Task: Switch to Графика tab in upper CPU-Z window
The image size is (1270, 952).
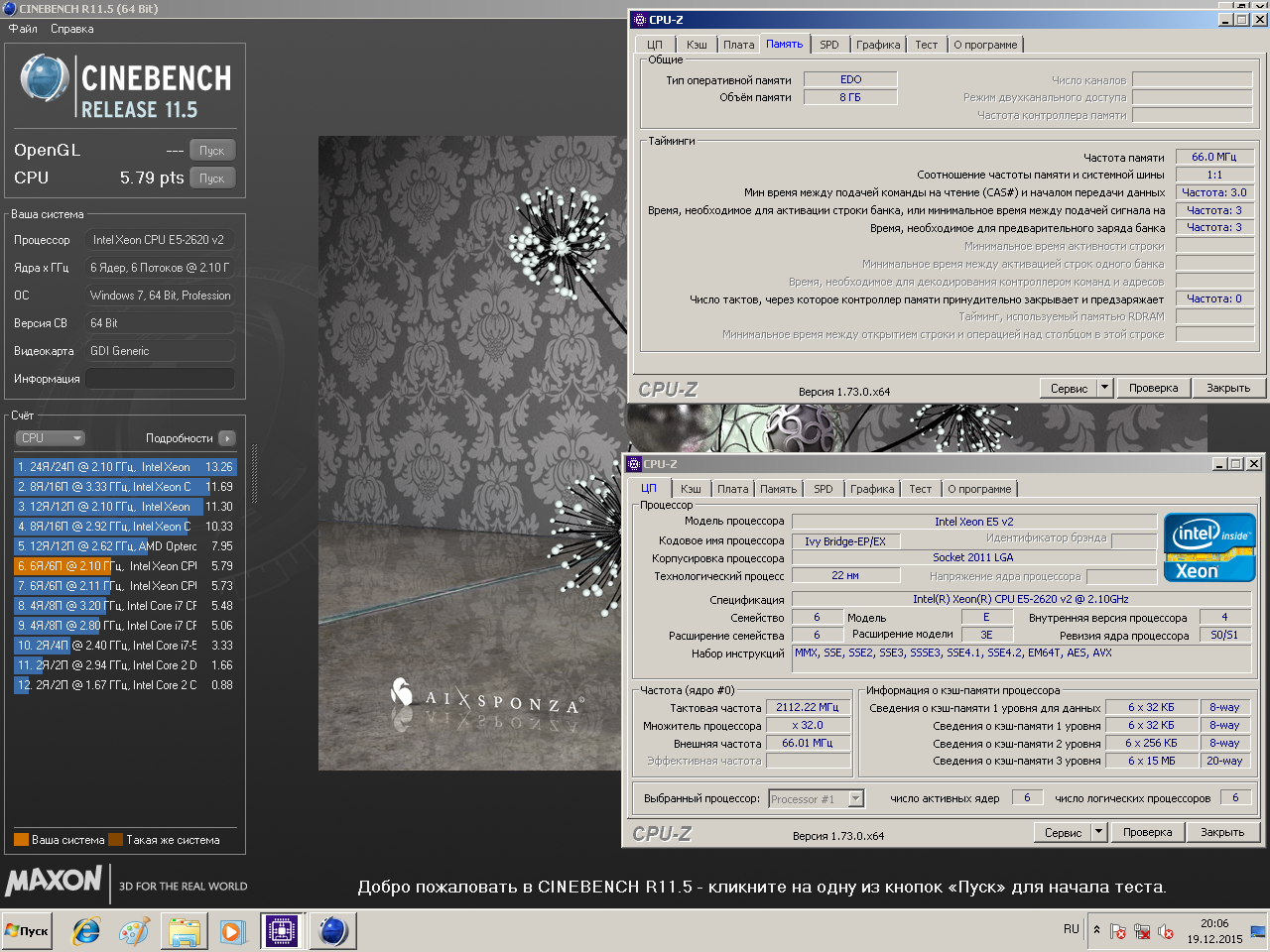Action: pos(878,45)
